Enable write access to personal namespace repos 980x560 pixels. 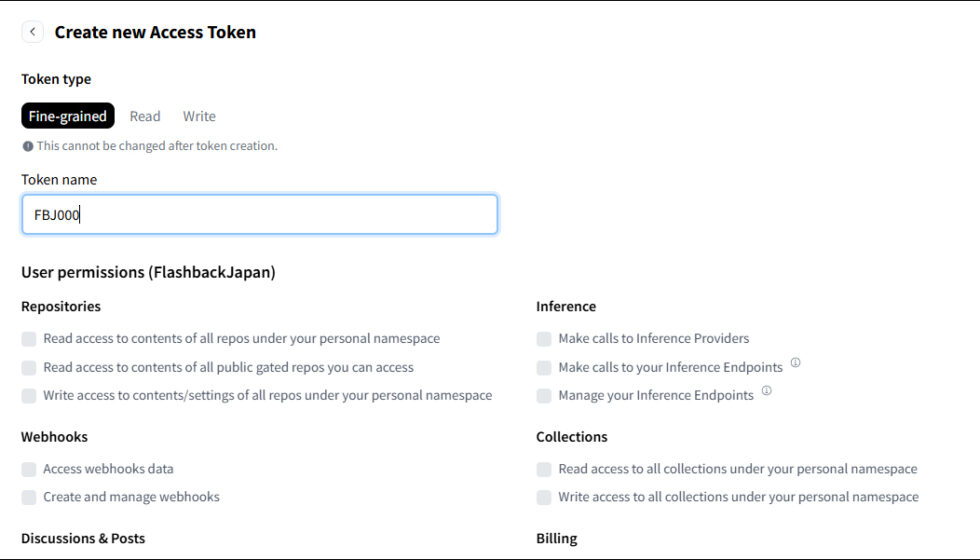click(x=29, y=395)
